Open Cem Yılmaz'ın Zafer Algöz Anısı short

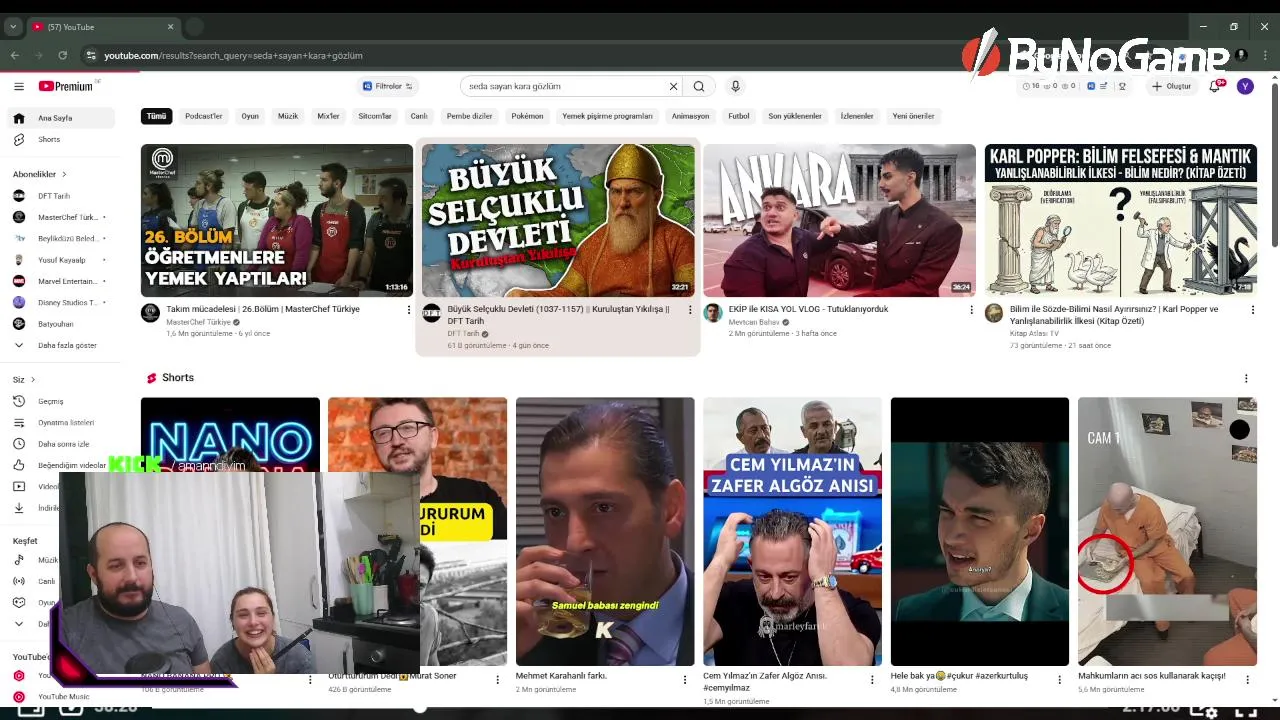792,531
